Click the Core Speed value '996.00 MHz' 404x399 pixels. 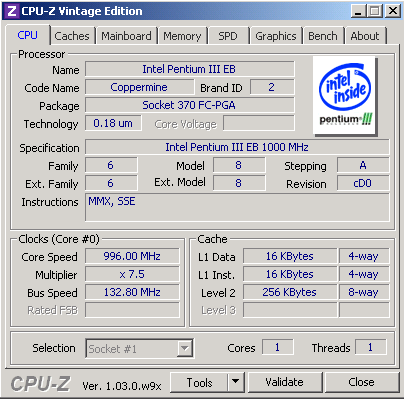tap(132, 256)
